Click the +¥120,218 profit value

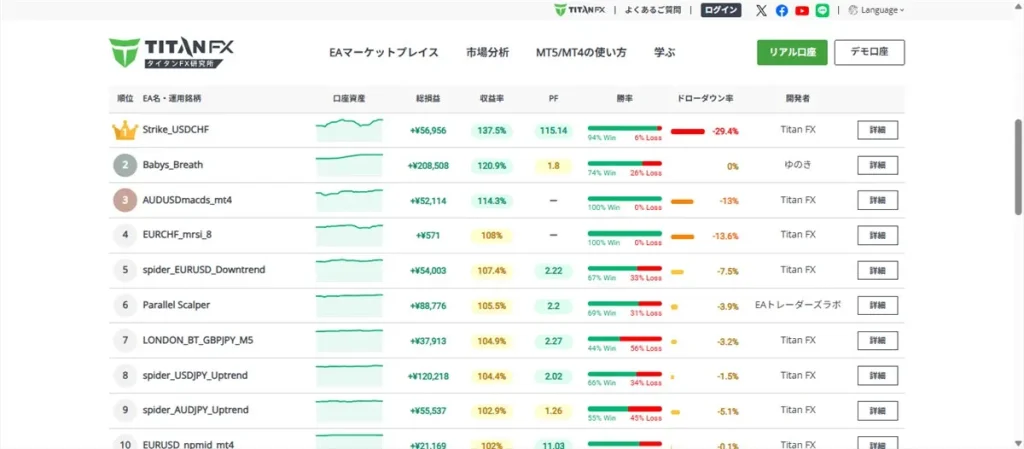(x=428, y=377)
